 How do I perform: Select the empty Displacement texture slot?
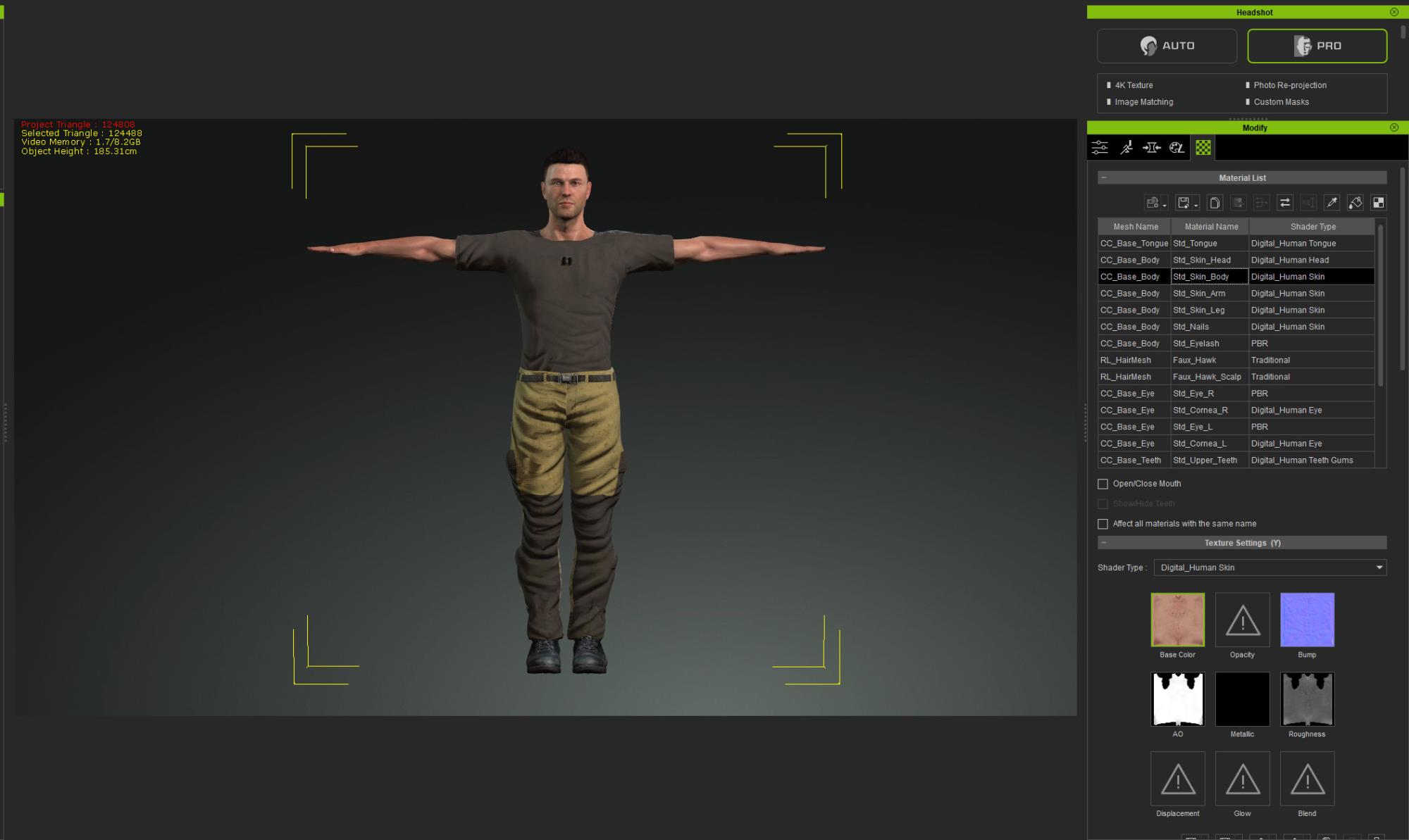1177,778
